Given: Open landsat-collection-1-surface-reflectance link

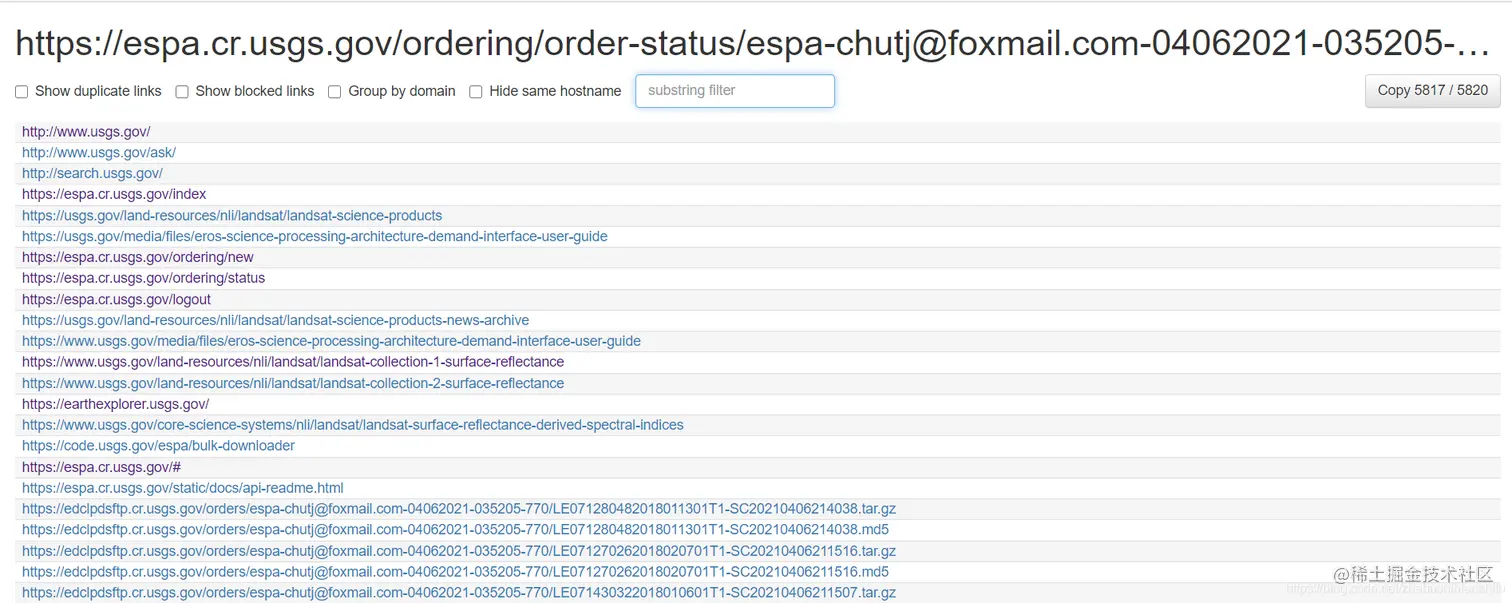Looking at the screenshot, I should click(293, 362).
